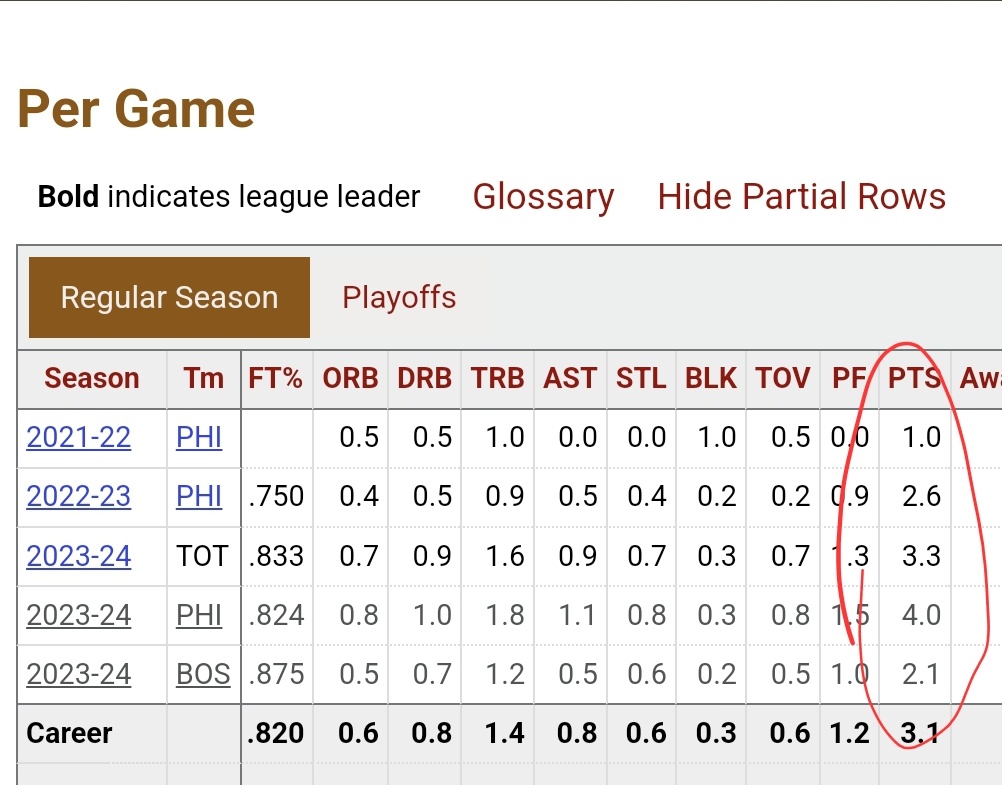Sort by the Season column header
The image size is (1002, 785).
coord(92,379)
